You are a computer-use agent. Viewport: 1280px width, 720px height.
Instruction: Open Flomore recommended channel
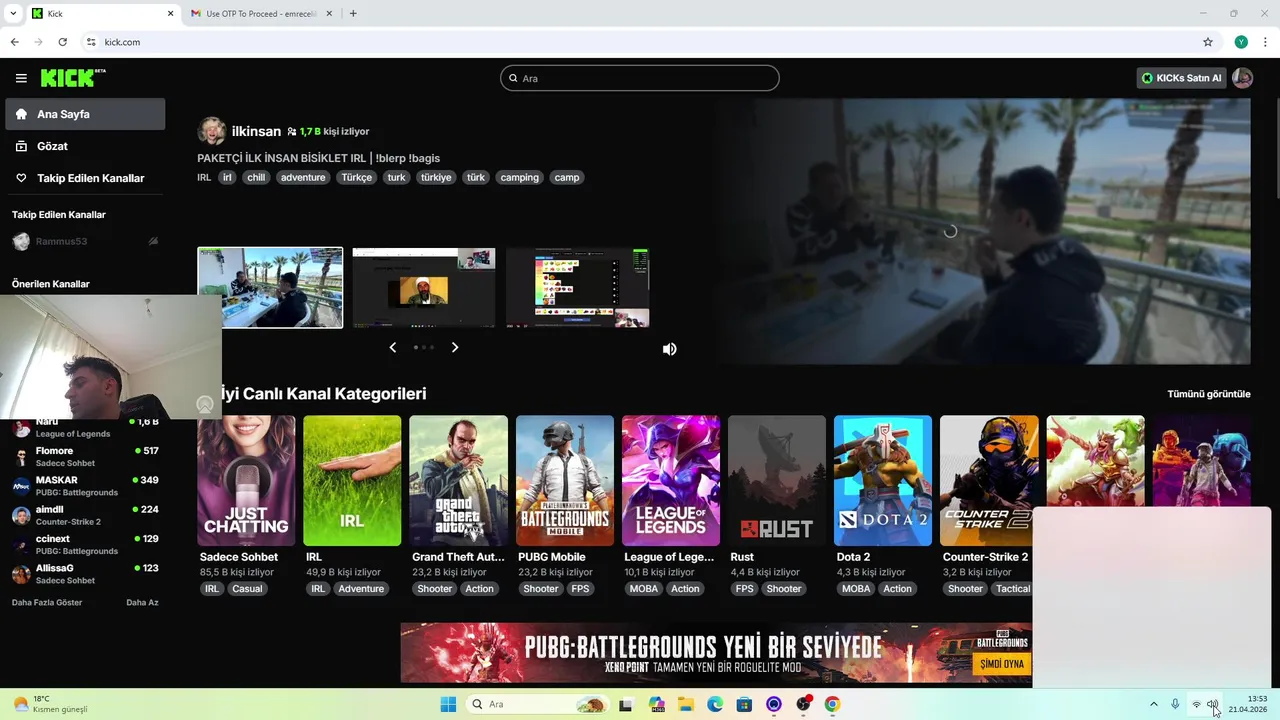click(x=85, y=457)
